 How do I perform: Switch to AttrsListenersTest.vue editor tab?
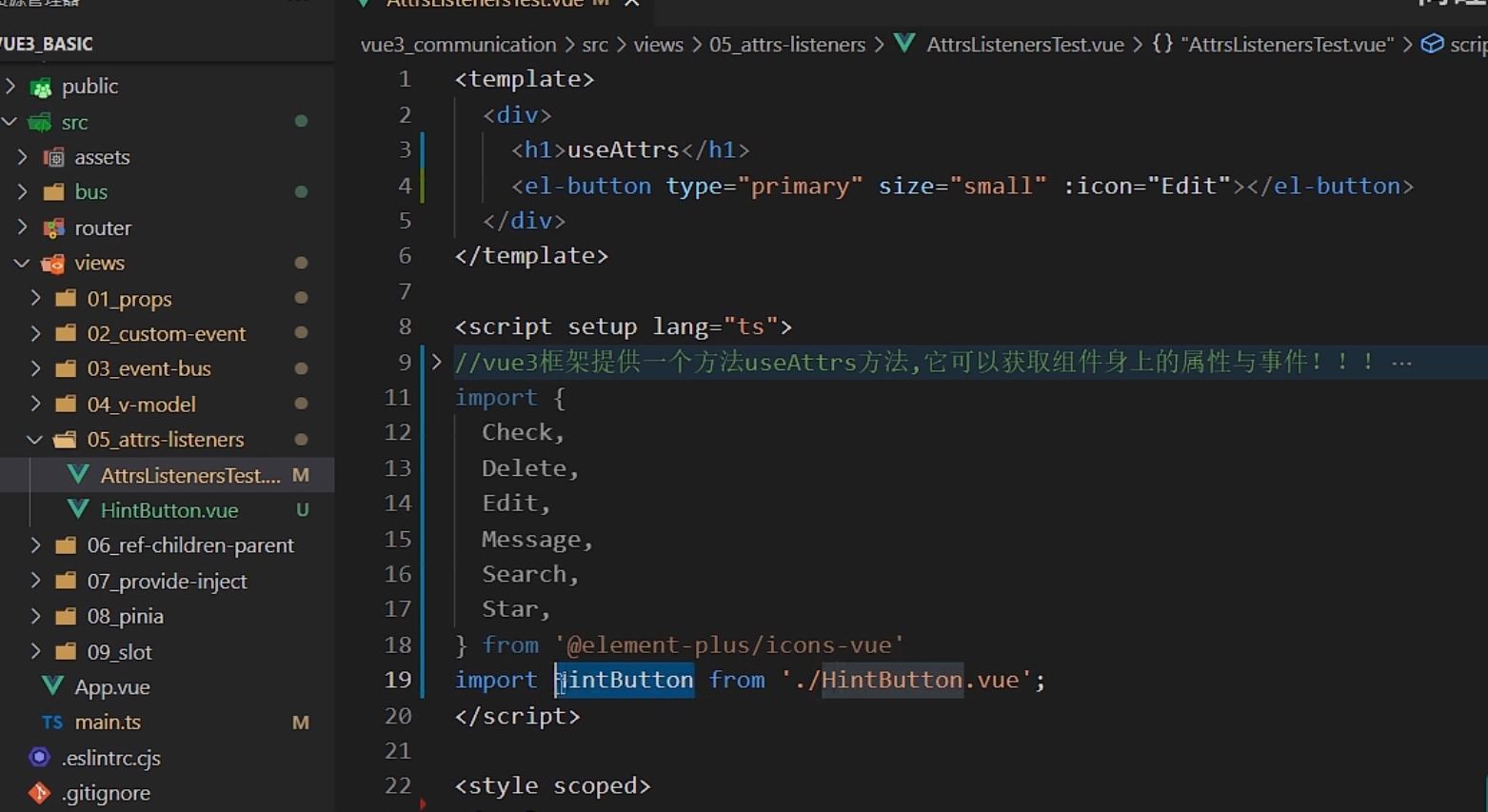[x=486, y=5]
